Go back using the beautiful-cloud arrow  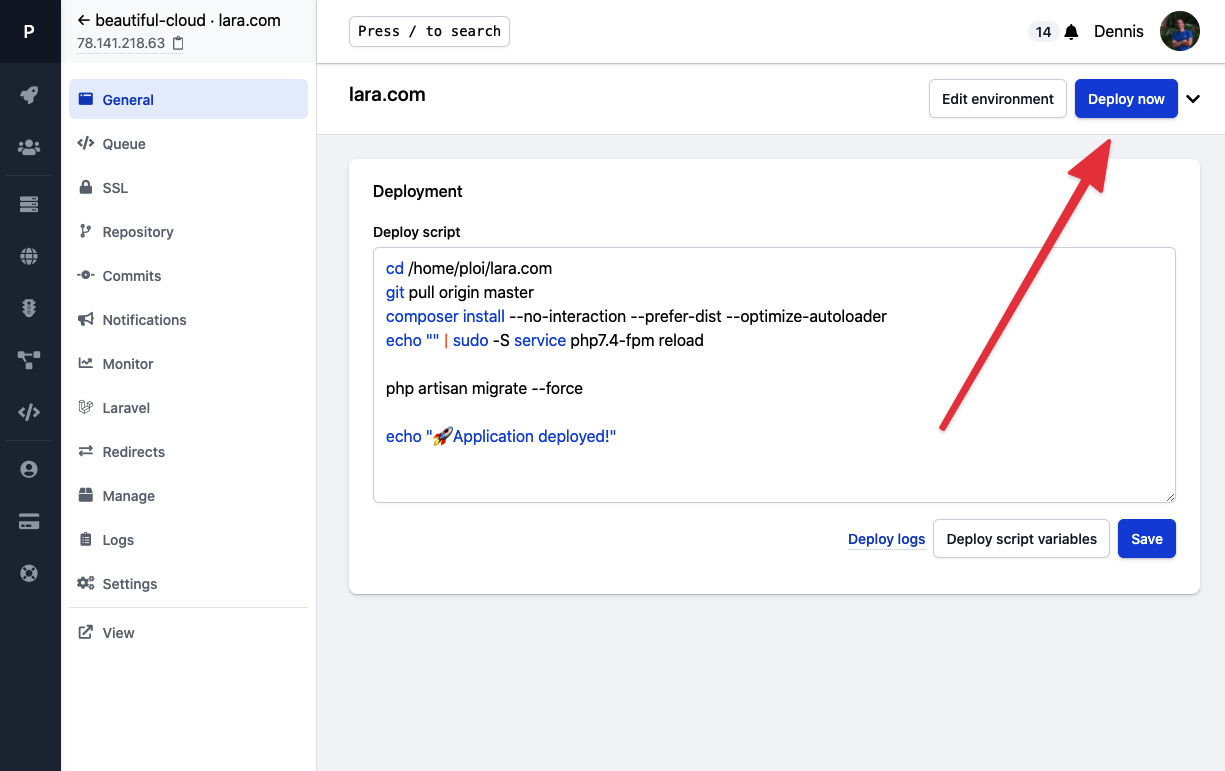point(84,20)
